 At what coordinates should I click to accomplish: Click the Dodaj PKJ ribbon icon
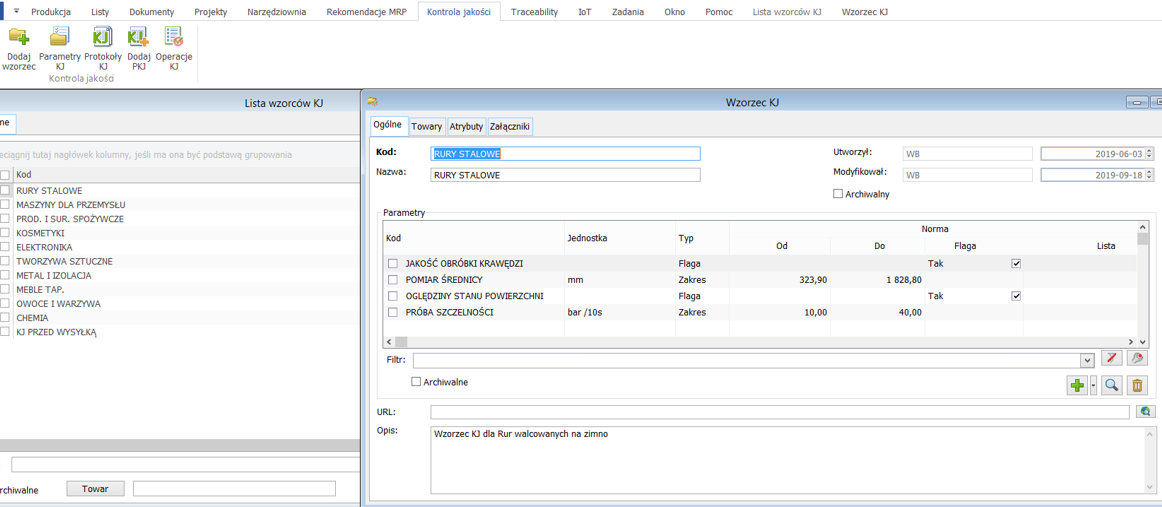click(x=139, y=49)
